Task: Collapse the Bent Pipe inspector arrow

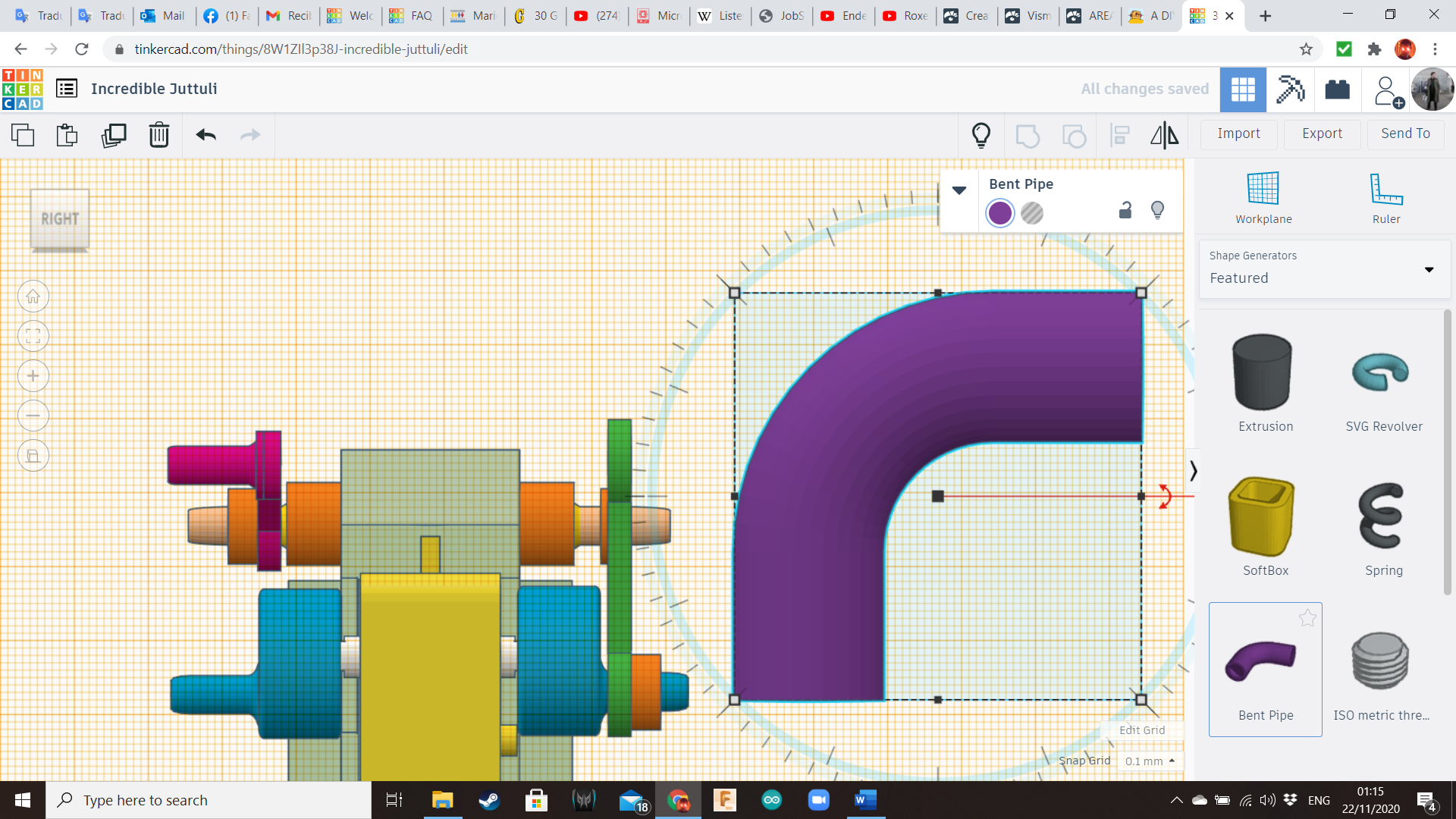Action: [x=959, y=190]
